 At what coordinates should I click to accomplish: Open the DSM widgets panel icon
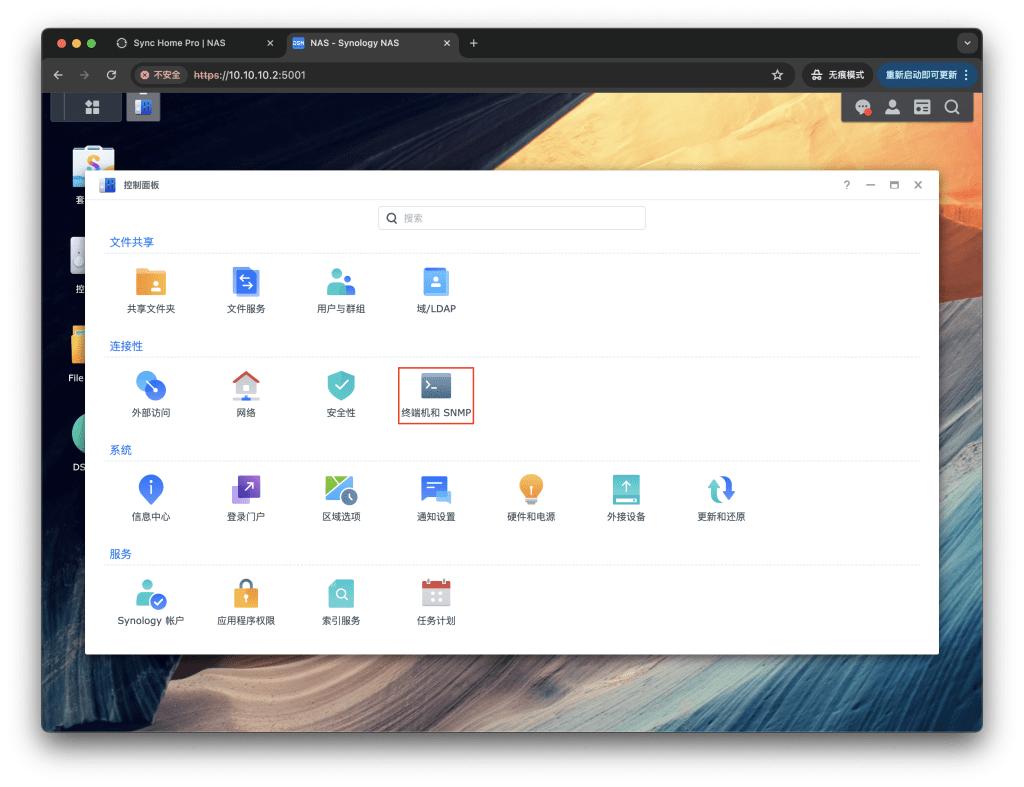[x=922, y=107]
